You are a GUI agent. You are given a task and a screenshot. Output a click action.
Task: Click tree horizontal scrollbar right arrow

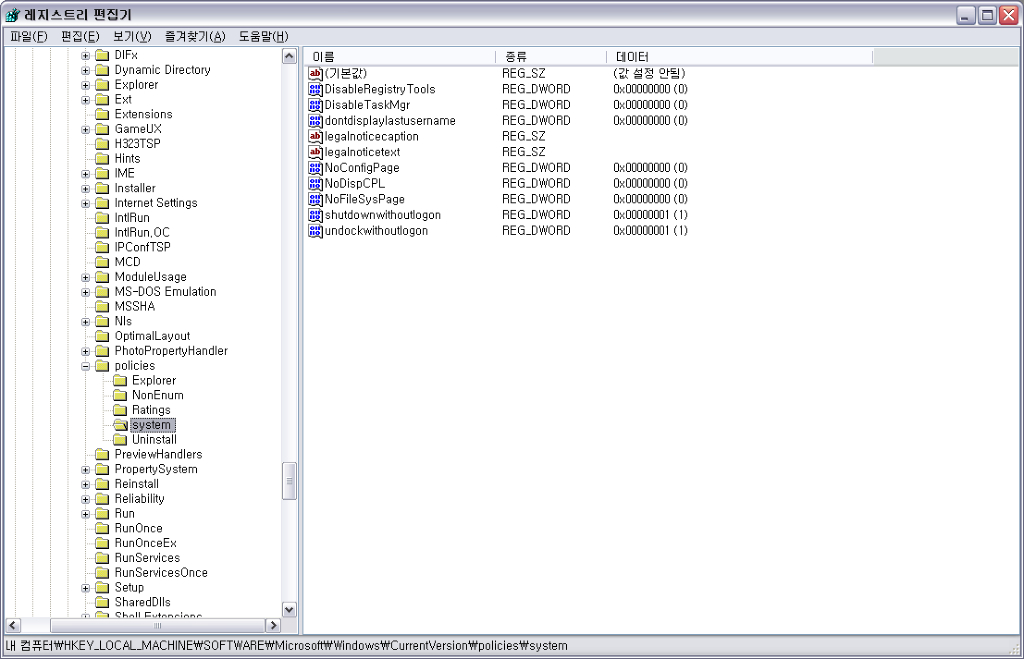click(274, 625)
